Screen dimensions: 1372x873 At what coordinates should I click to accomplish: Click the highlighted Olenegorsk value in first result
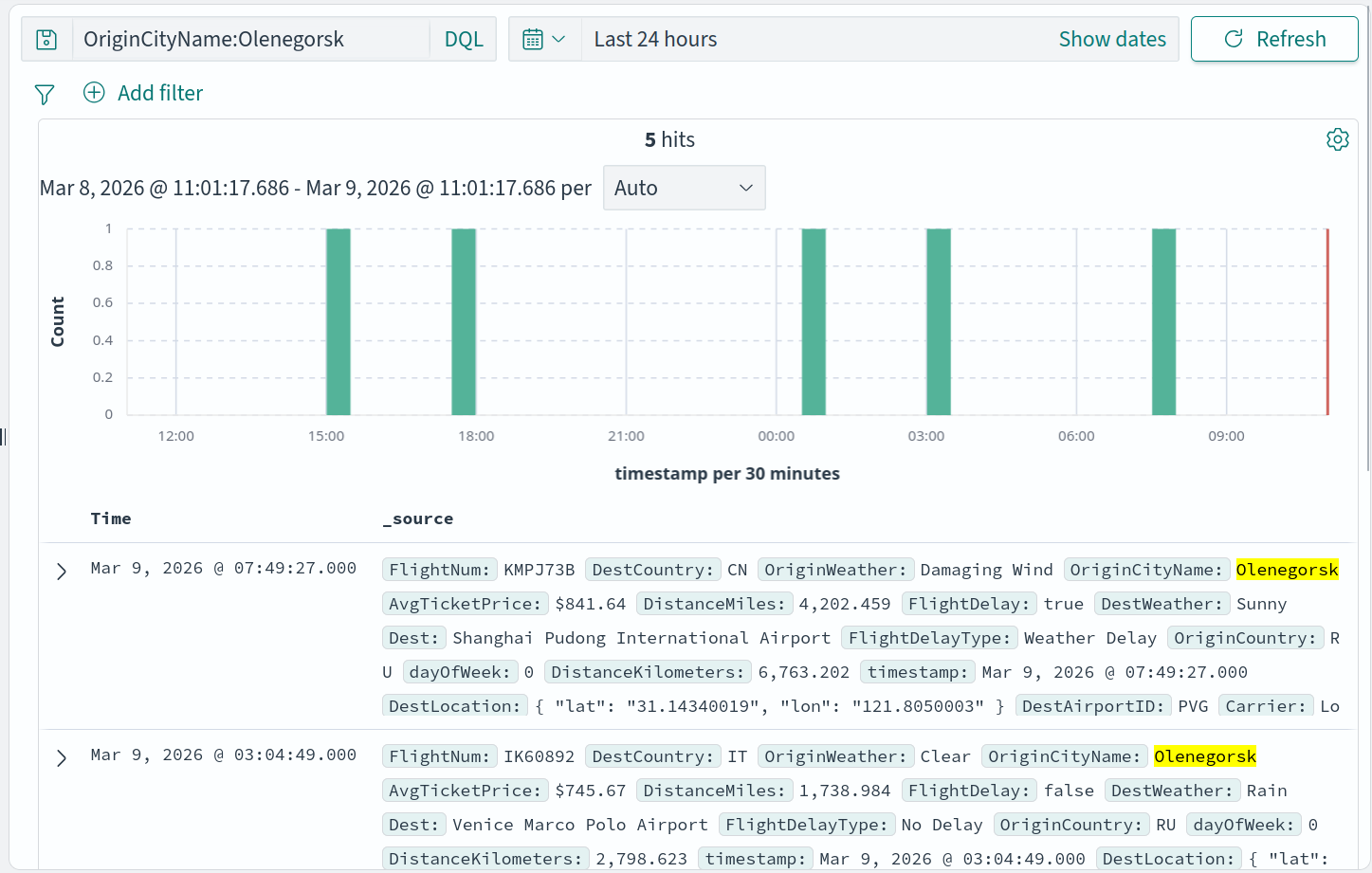pos(1287,570)
